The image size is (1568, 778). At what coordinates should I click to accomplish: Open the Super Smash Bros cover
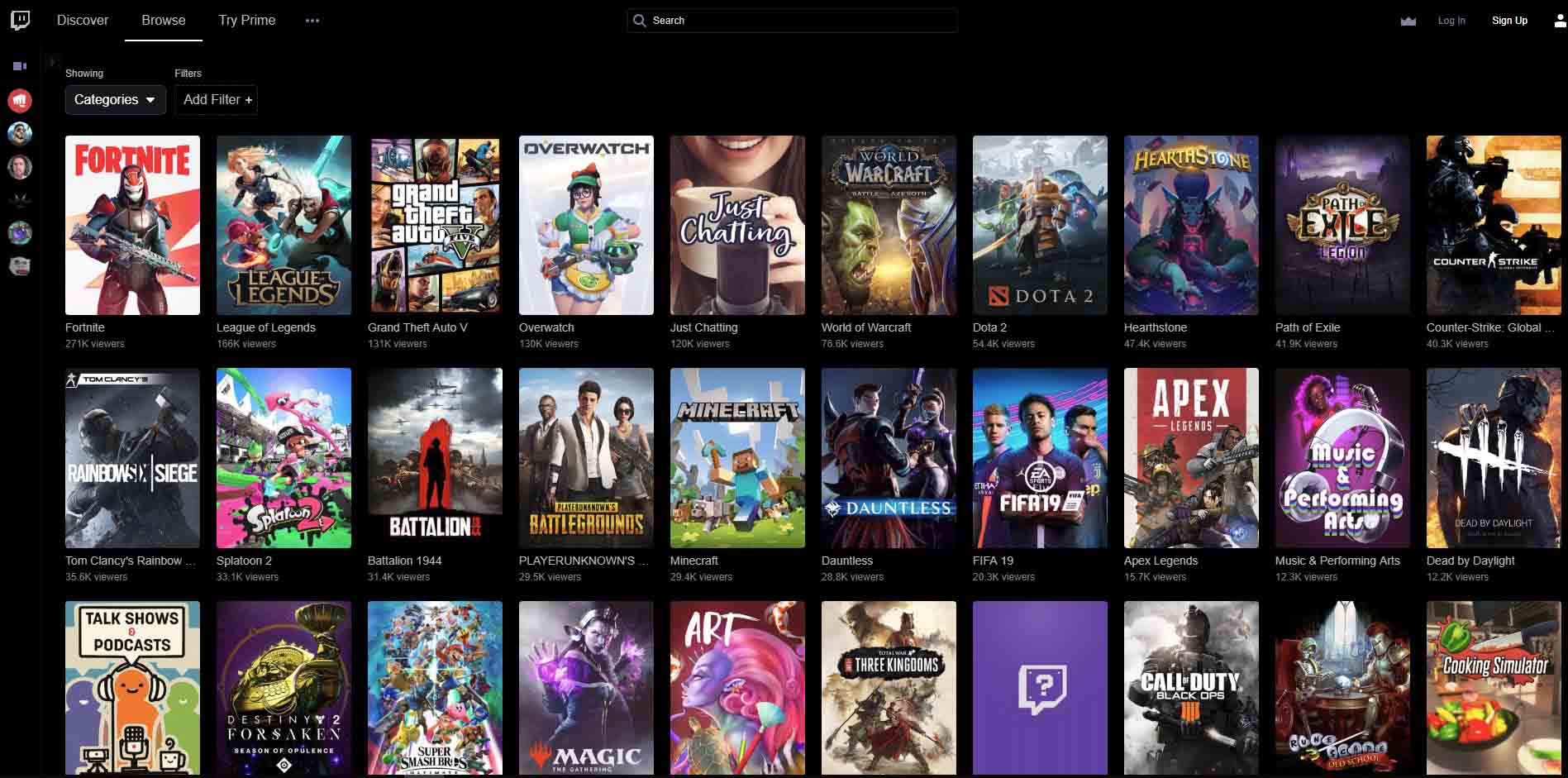coord(435,688)
